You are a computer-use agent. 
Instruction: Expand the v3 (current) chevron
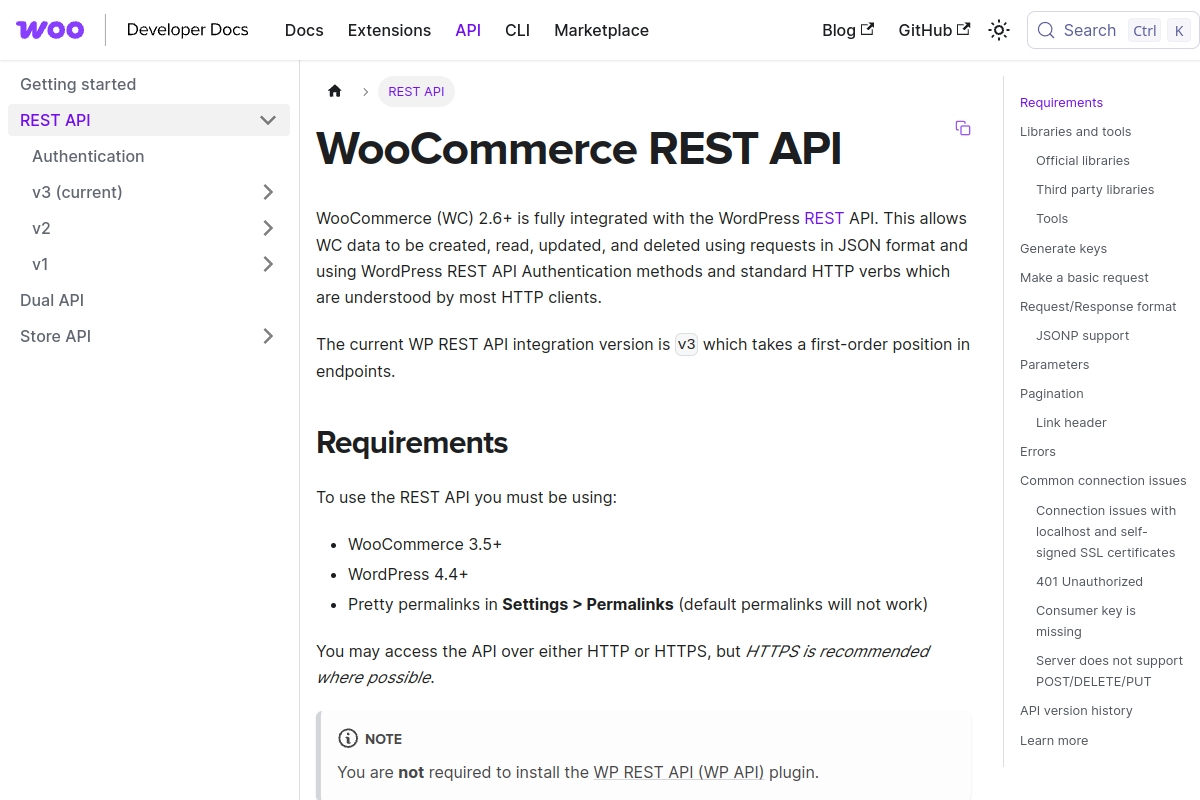click(x=268, y=192)
